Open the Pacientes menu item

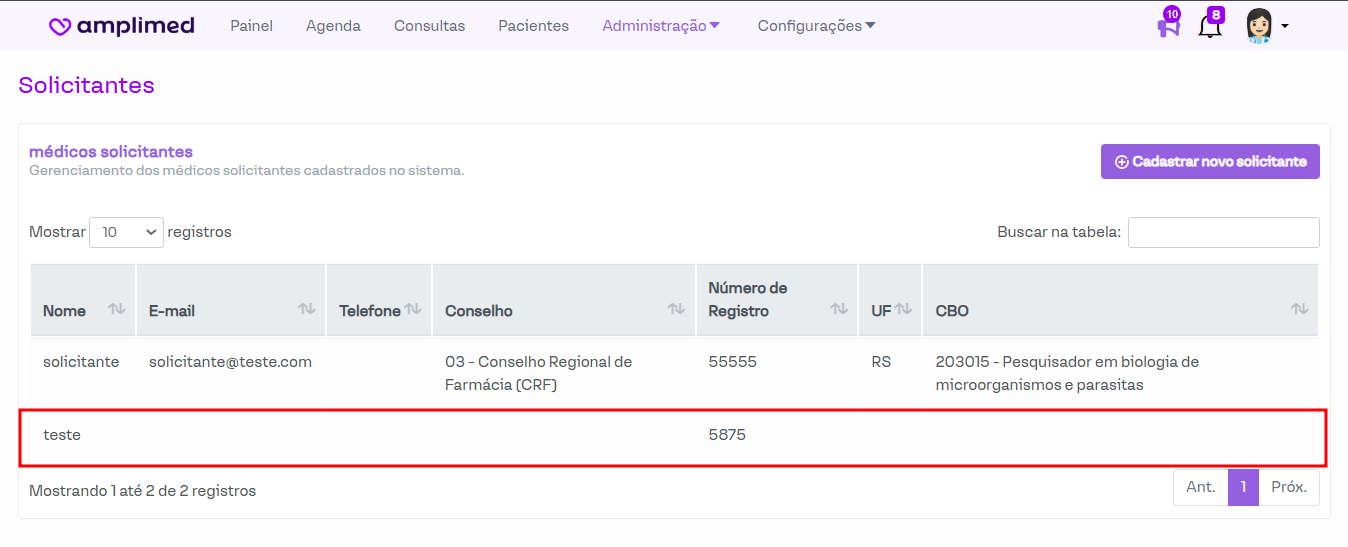[533, 26]
